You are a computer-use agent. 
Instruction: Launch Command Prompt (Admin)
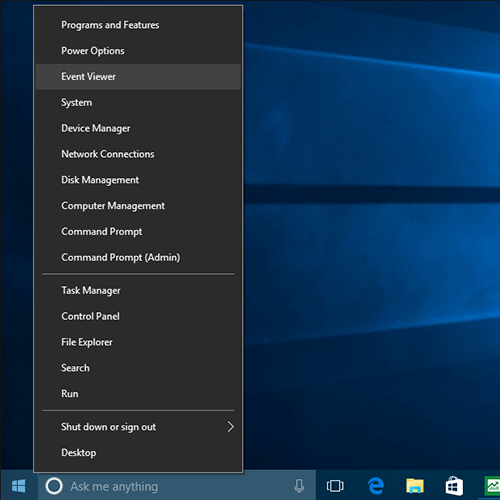[x=138, y=257]
